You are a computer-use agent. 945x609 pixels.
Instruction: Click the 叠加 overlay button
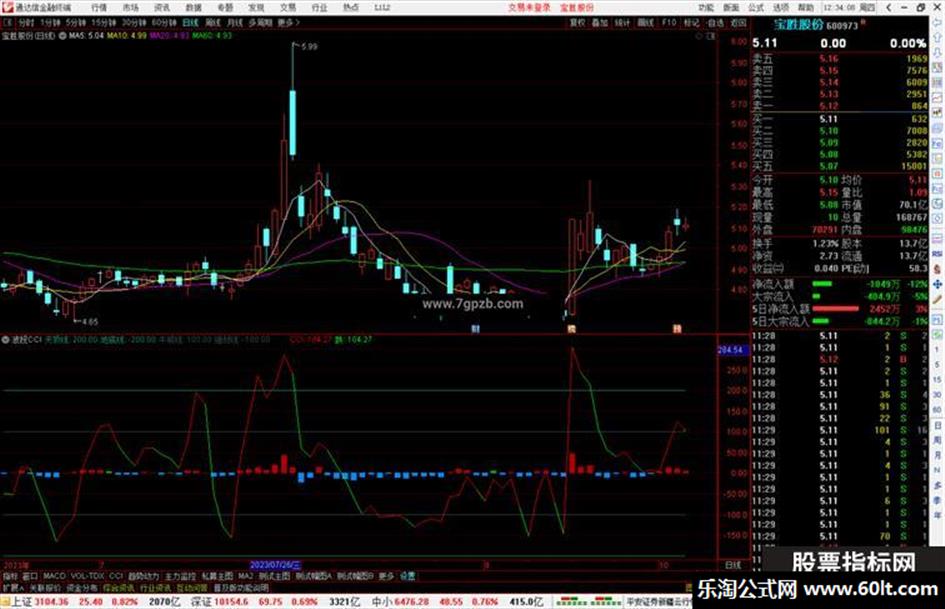coord(600,22)
